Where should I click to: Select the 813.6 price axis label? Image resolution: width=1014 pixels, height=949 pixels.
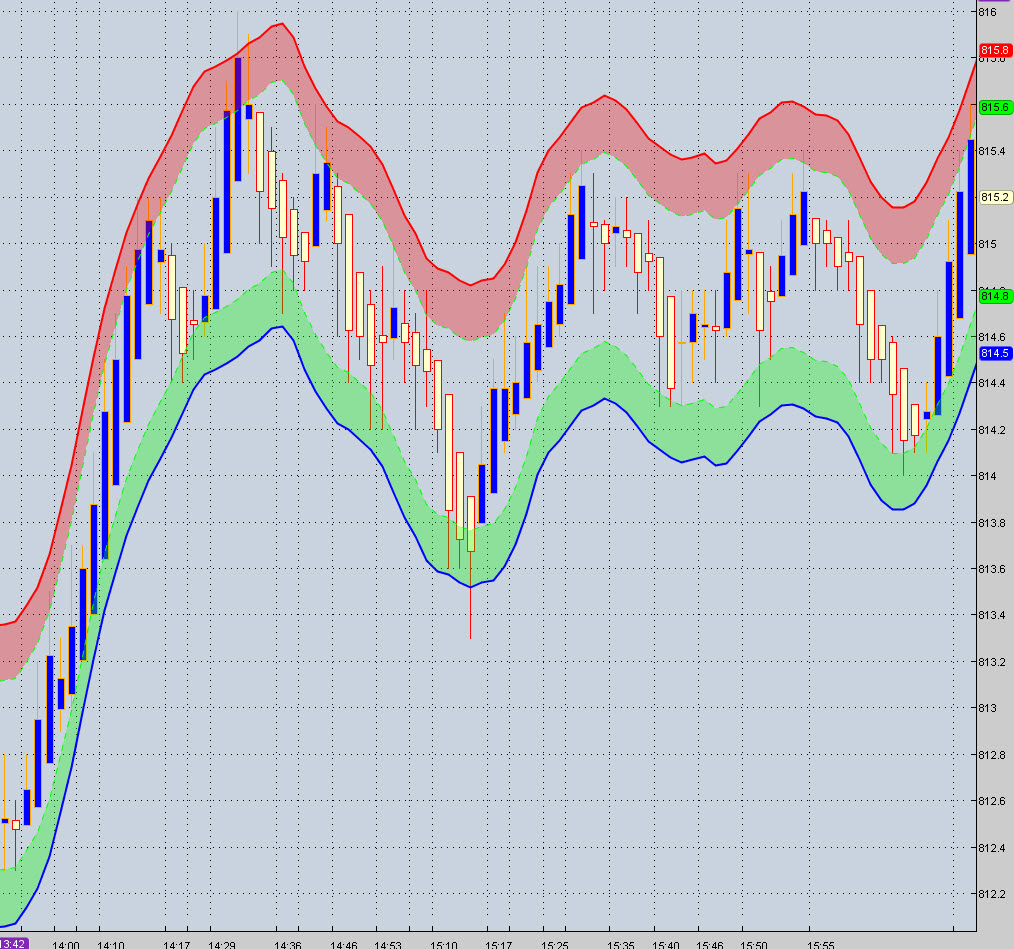point(992,569)
